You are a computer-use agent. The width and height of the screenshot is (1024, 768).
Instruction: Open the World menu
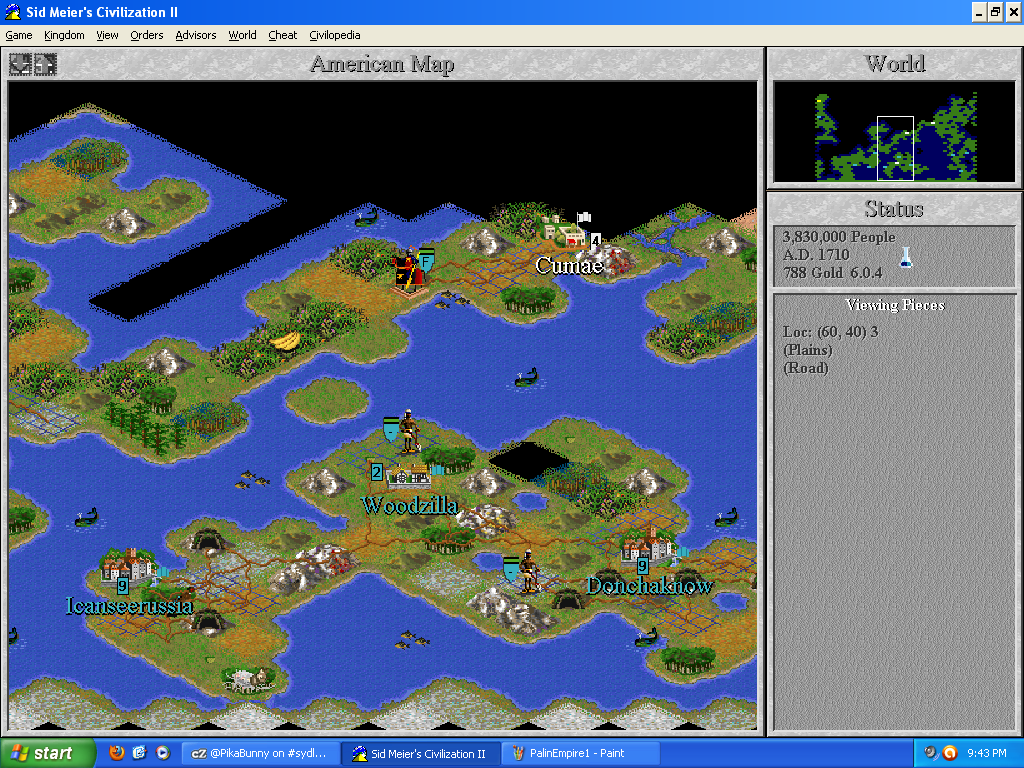[x=242, y=35]
